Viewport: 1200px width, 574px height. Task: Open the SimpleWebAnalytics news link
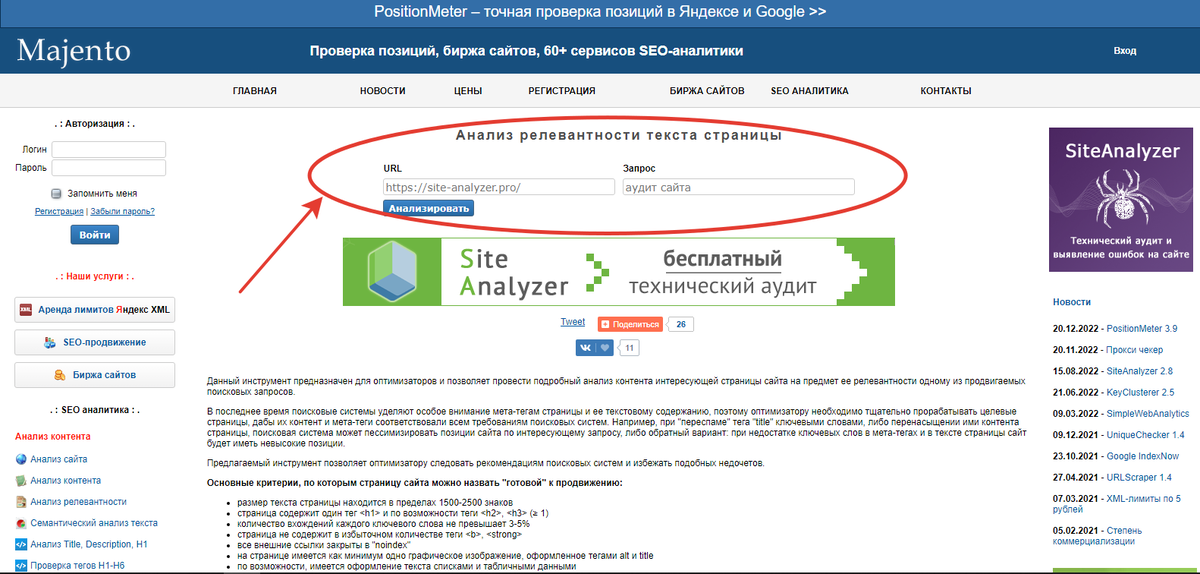pos(1147,414)
